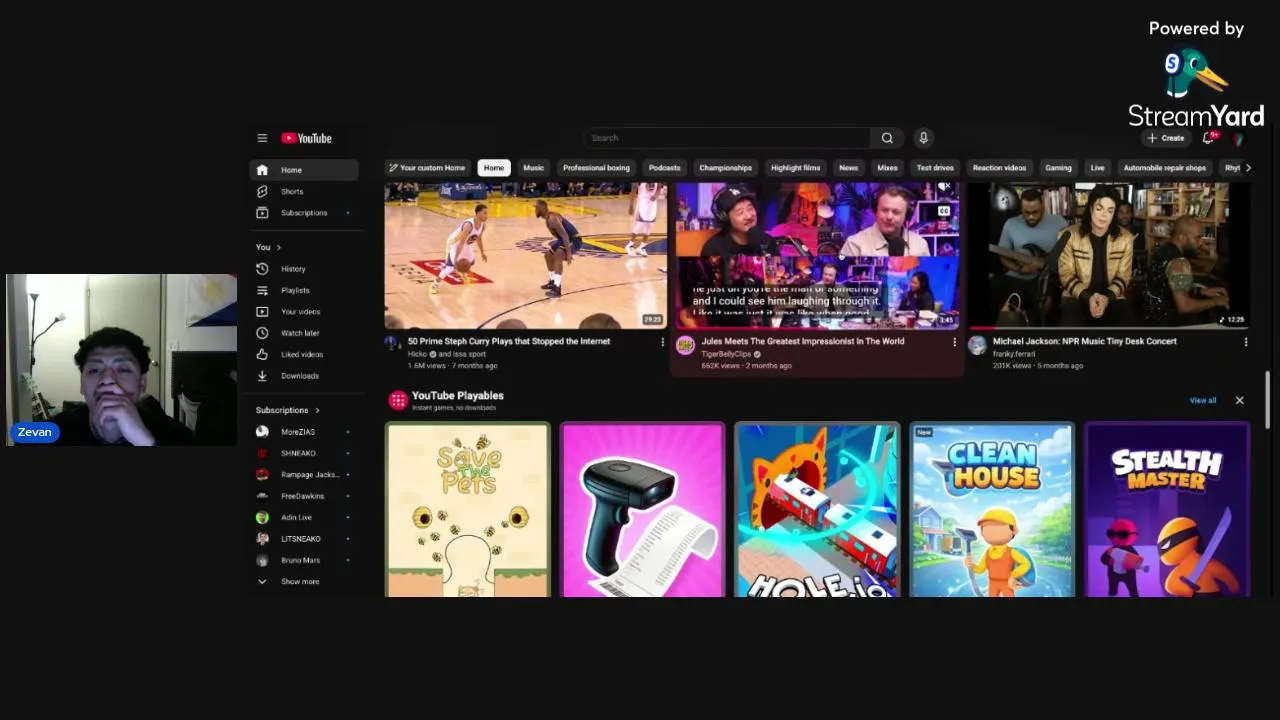The image size is (1280, 720).
Task: Open the notifications bell
Action: pyautogui.click(x=1209, y=138)
